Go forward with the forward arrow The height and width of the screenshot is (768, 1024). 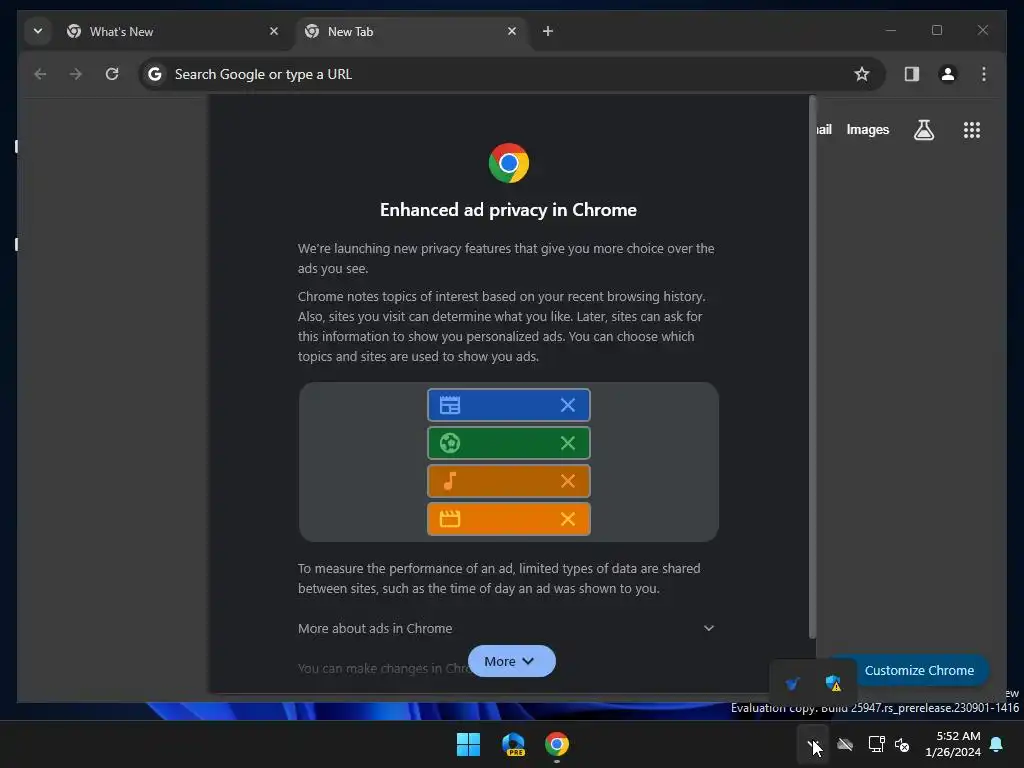[x=76, y=74]
